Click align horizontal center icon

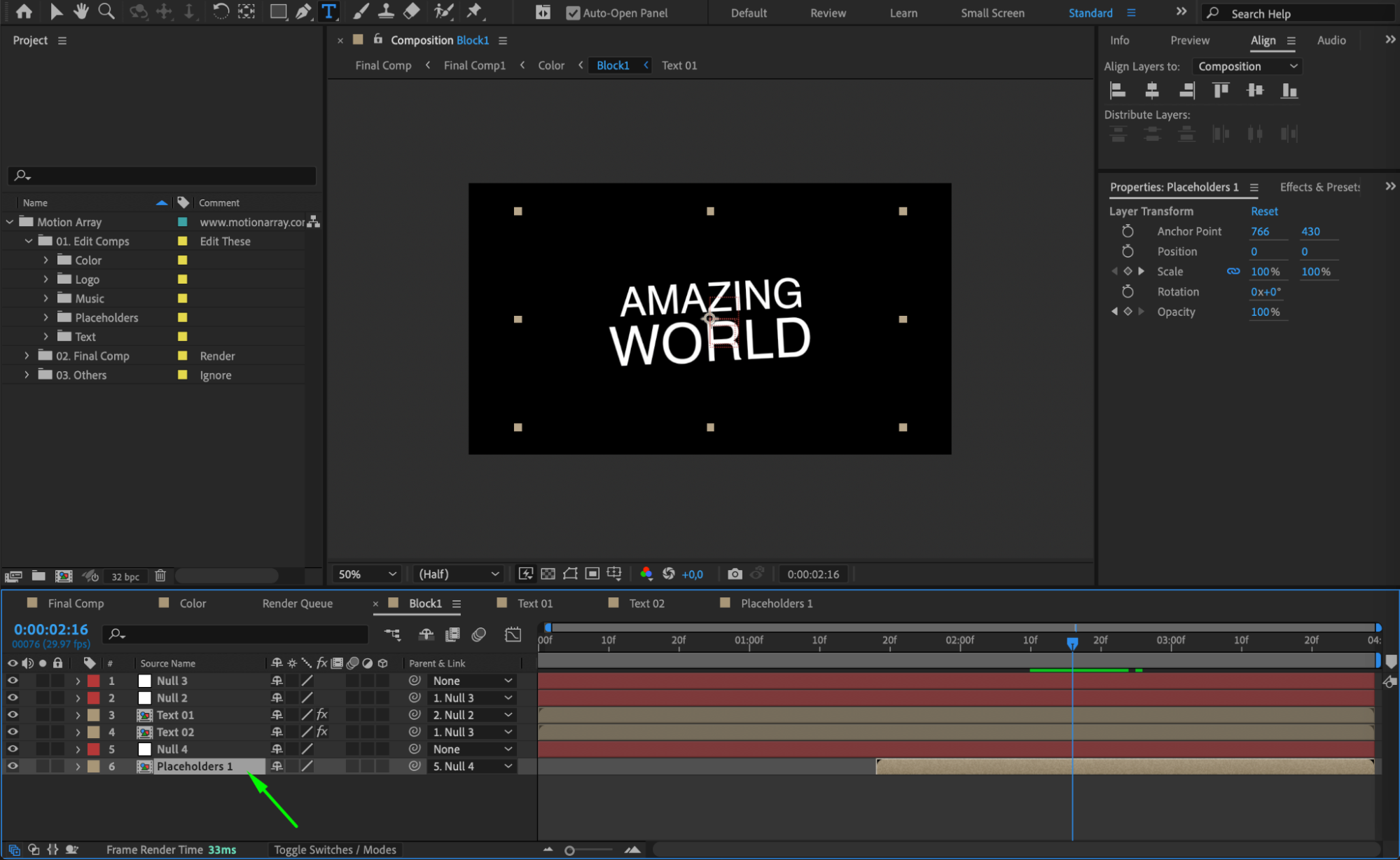[x=1151, y=90]
